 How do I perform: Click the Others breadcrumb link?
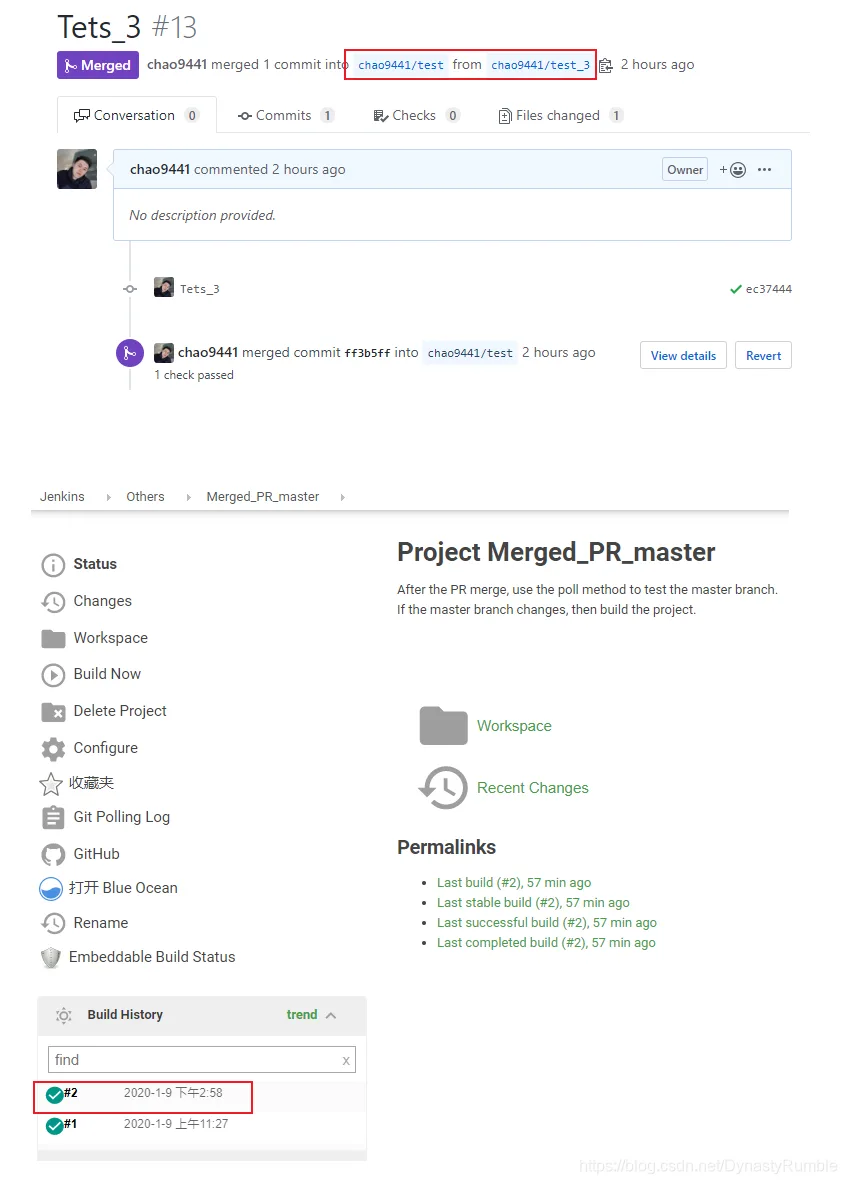[145, 497]
